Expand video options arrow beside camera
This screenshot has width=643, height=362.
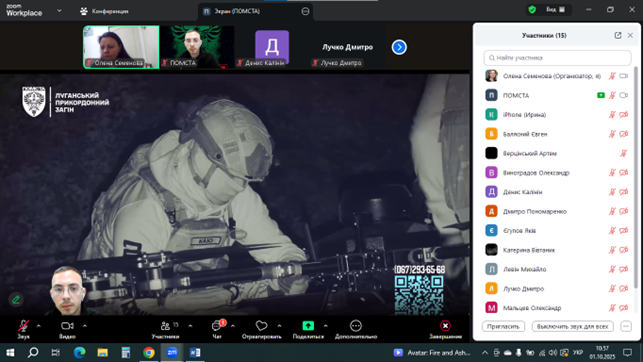tap(85, 326)
